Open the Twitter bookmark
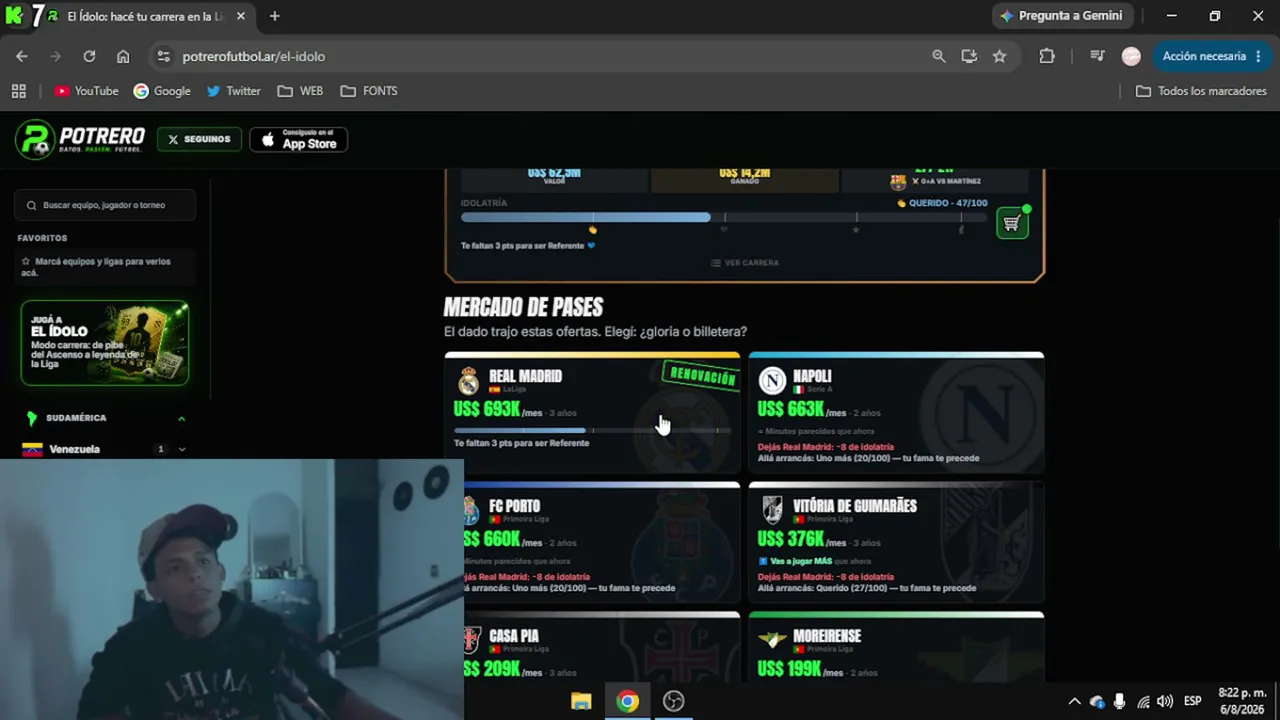Image resolution: width=1280 pixels, height=720 pixels. pos(233,91)
